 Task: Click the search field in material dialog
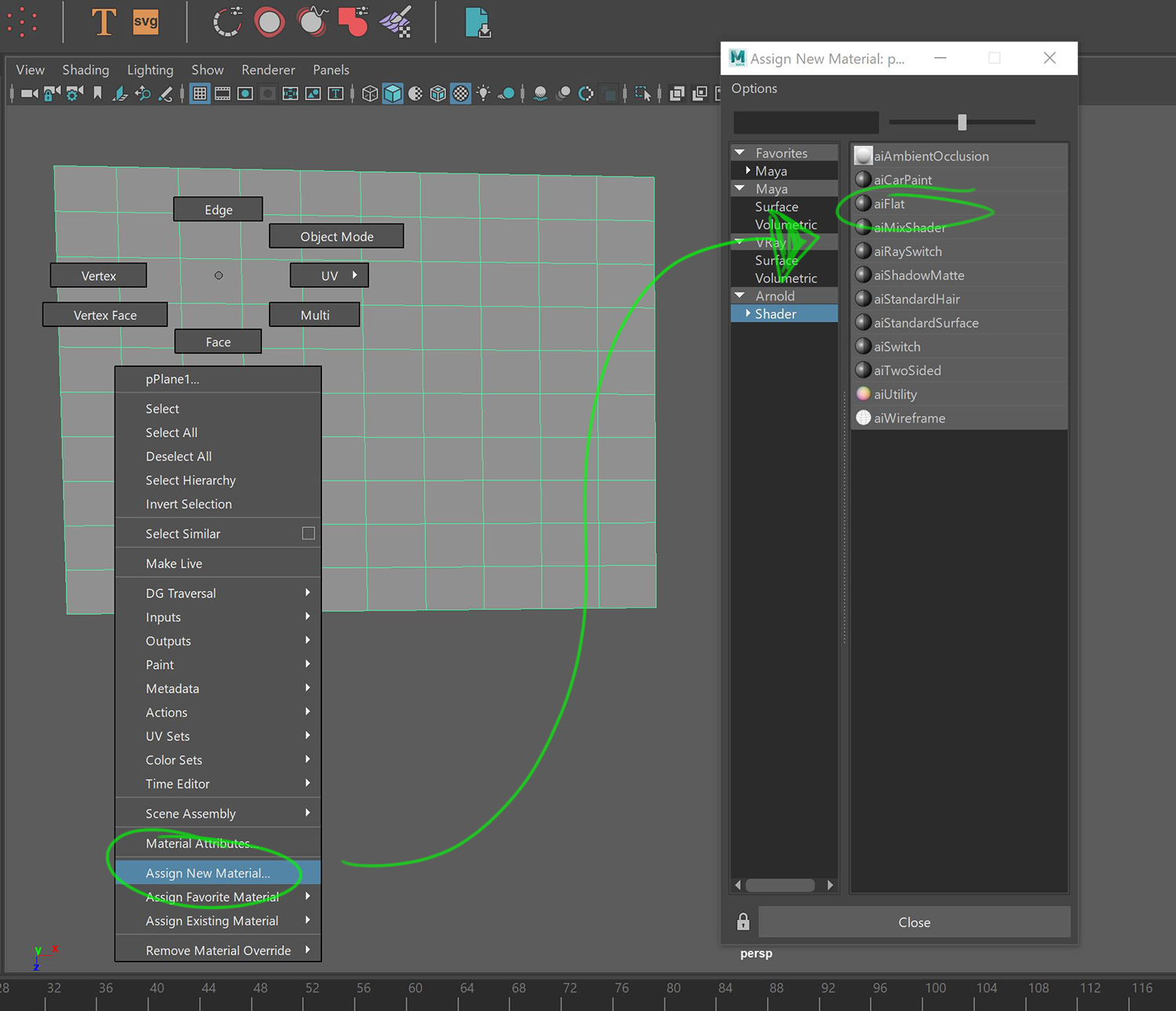806,122
